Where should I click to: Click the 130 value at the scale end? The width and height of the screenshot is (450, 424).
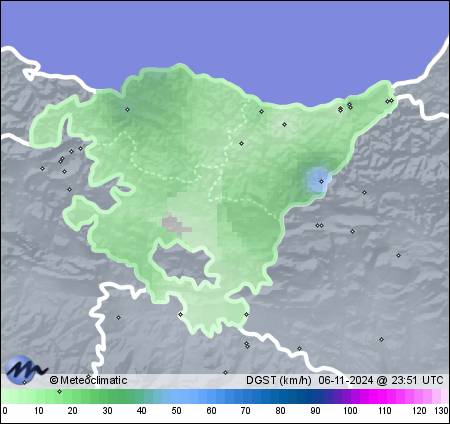441,411
